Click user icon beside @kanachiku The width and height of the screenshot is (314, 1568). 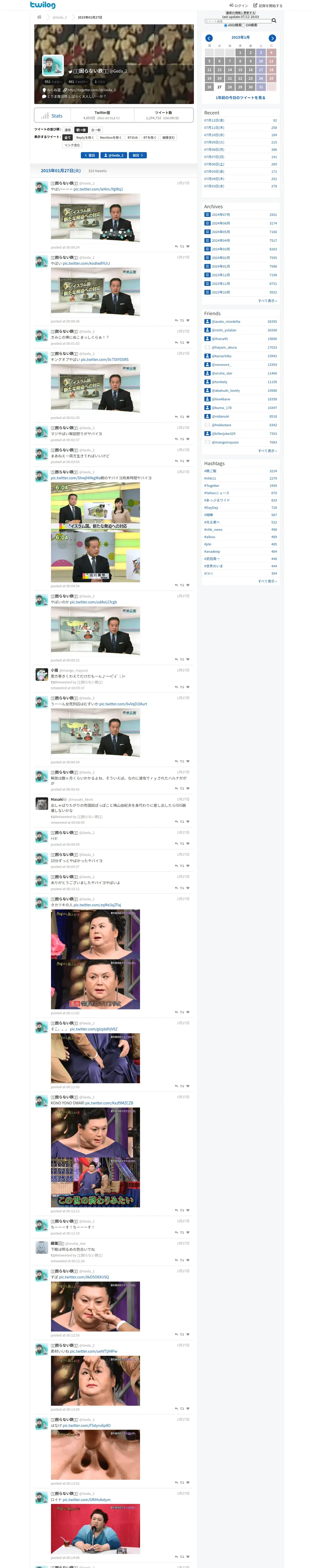tap(207, 356)
